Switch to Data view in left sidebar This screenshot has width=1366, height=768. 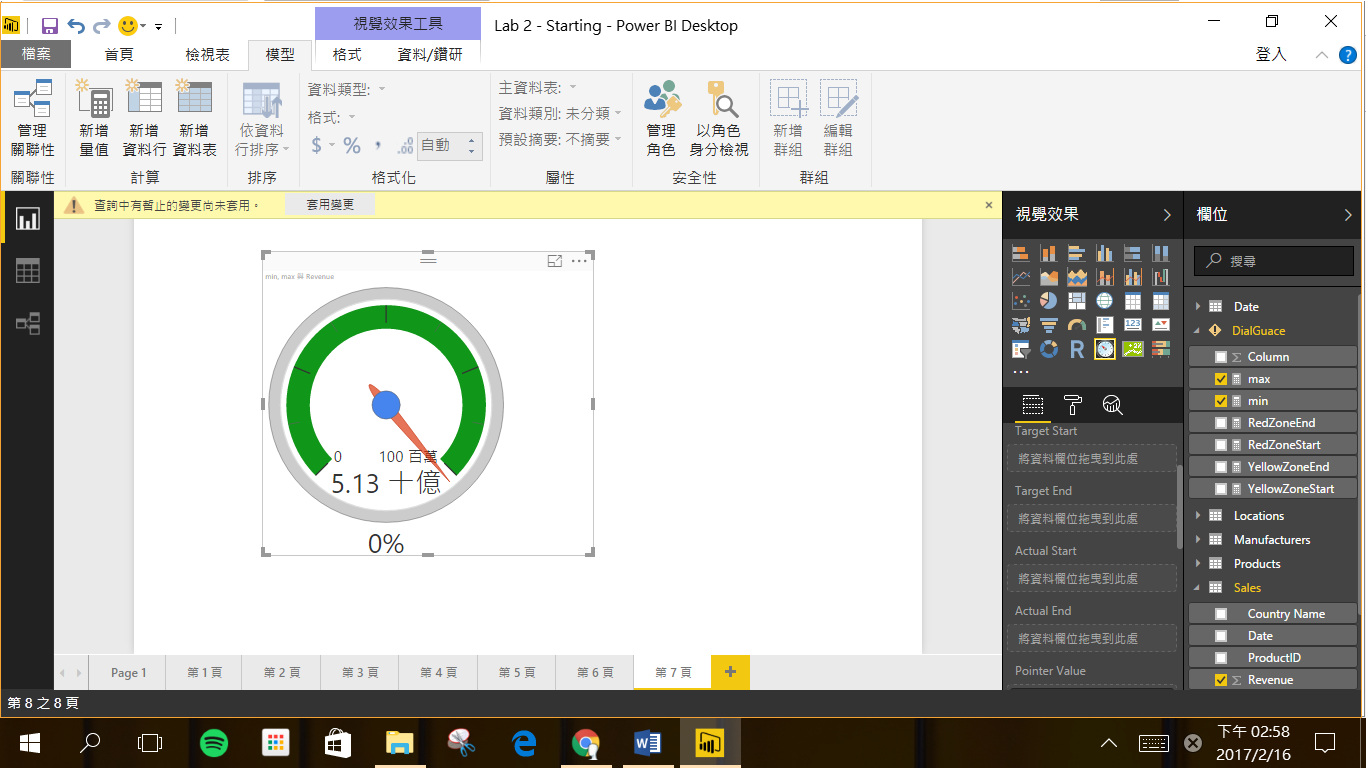[x=27, y=270]
